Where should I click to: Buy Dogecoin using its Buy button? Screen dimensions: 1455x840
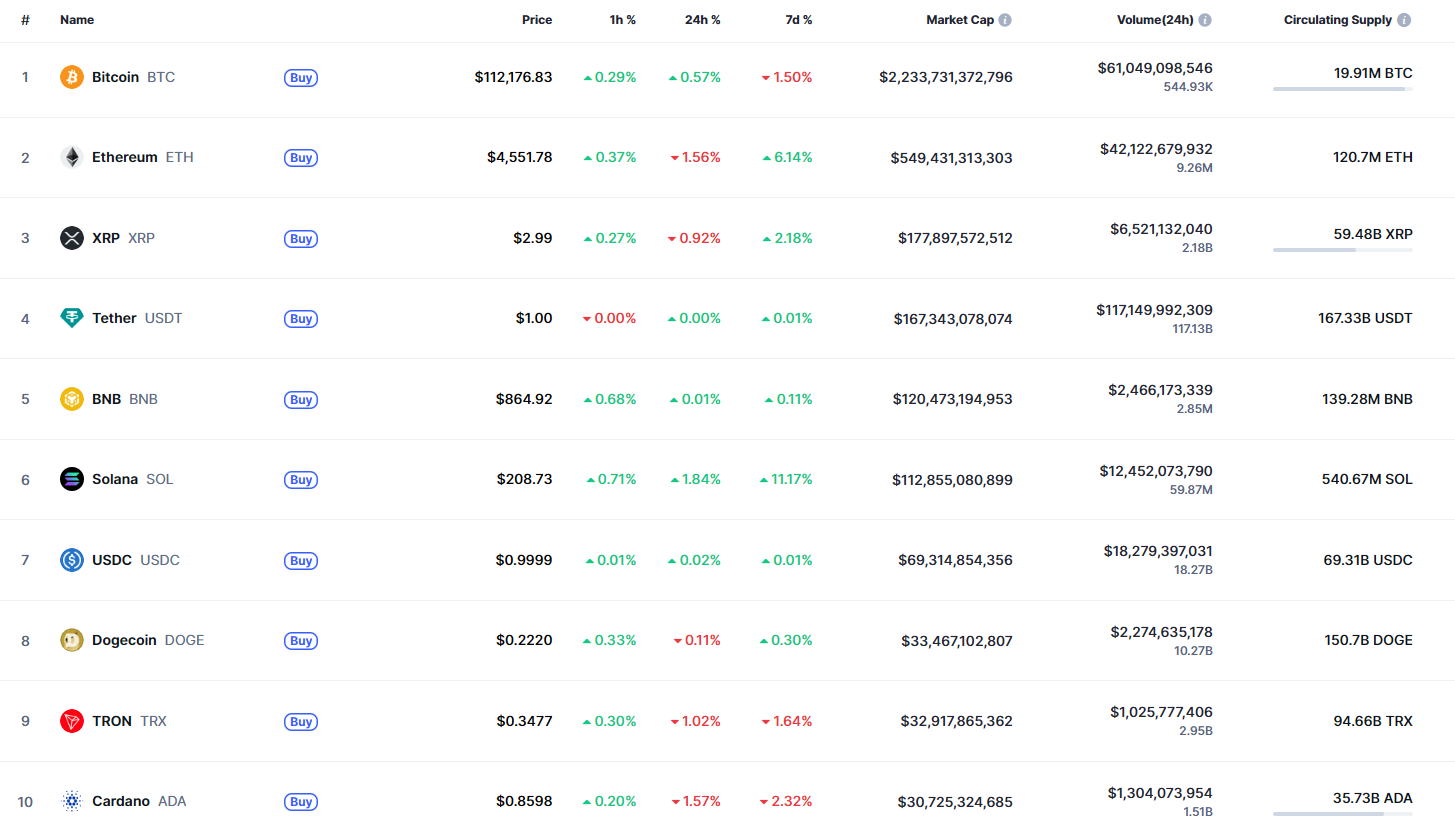[301, 641]
